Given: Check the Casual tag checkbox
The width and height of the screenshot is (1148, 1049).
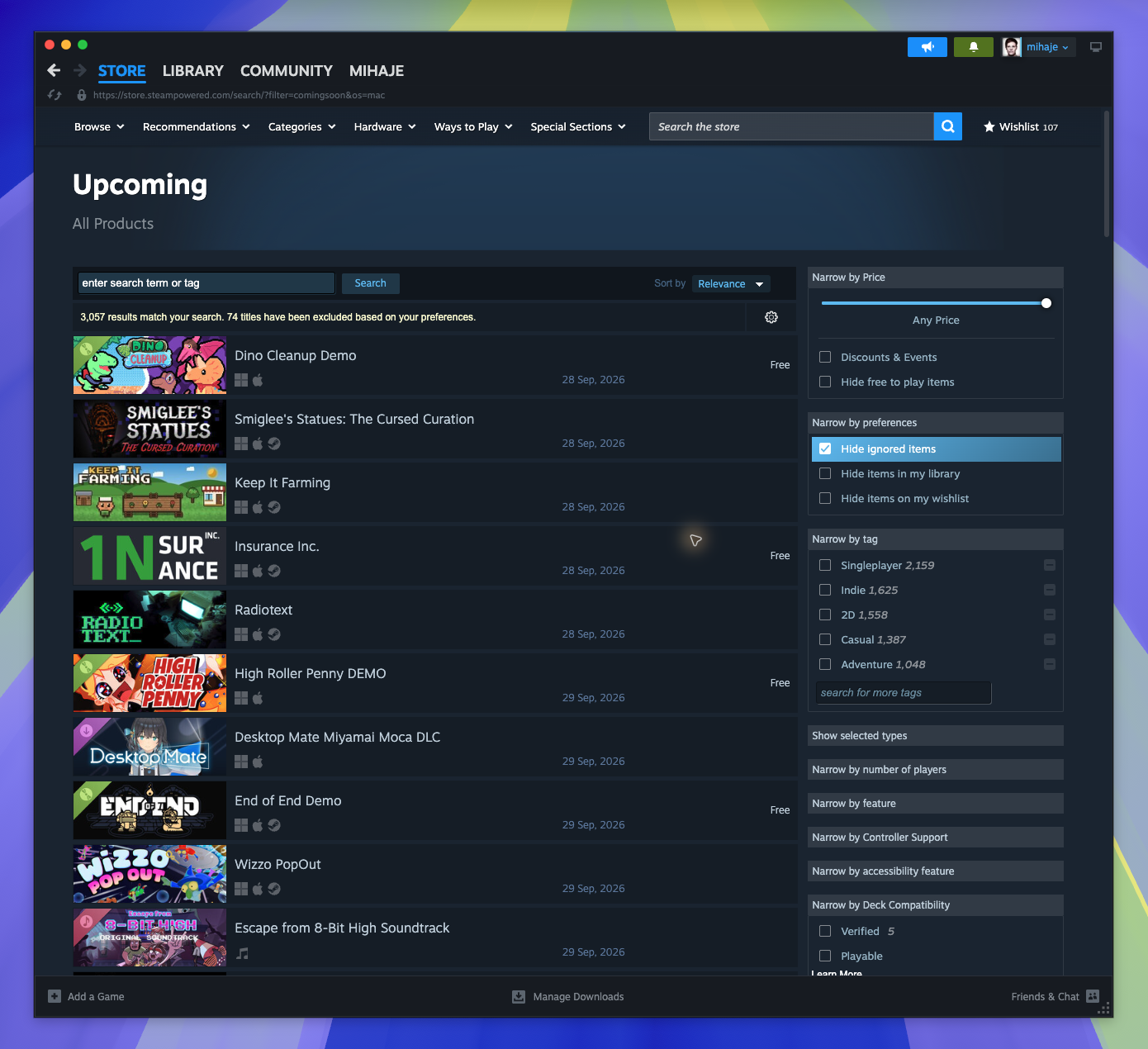Looking at the screenshot, I should point(825,639).
